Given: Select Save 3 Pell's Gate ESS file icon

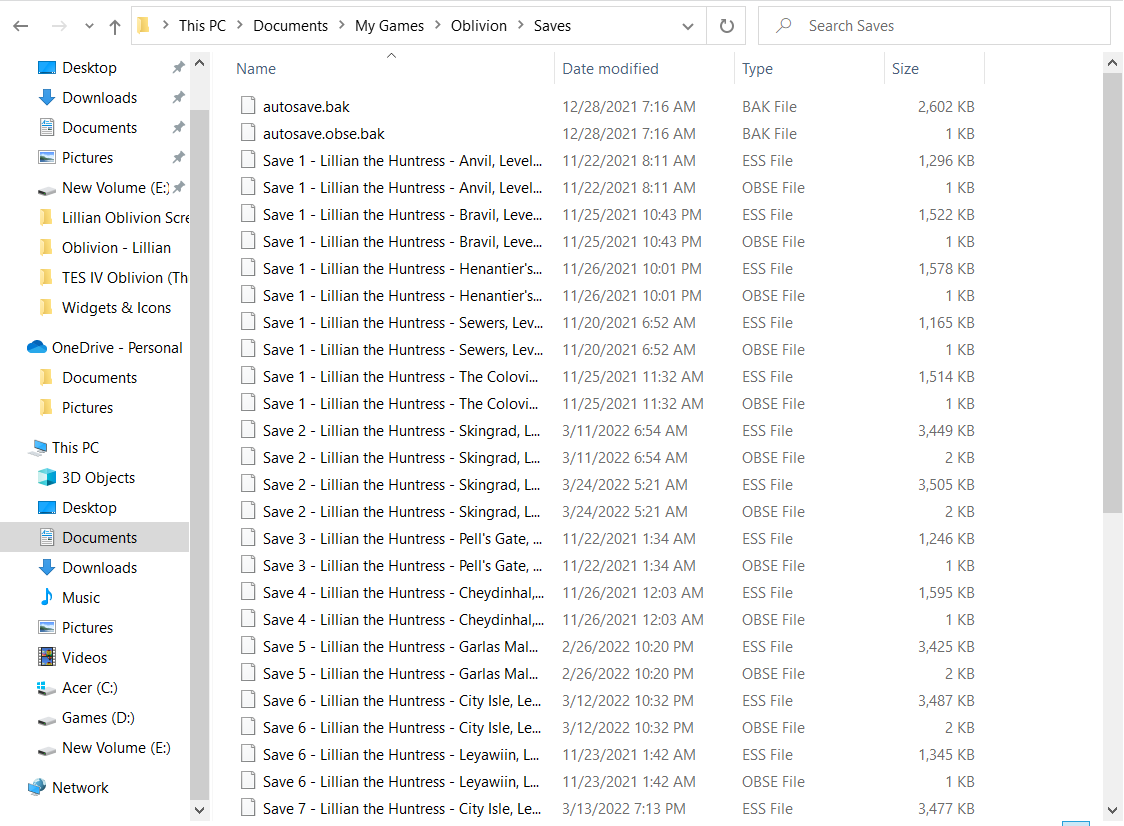Looking at the screenshot, I should tap(248, 538).
